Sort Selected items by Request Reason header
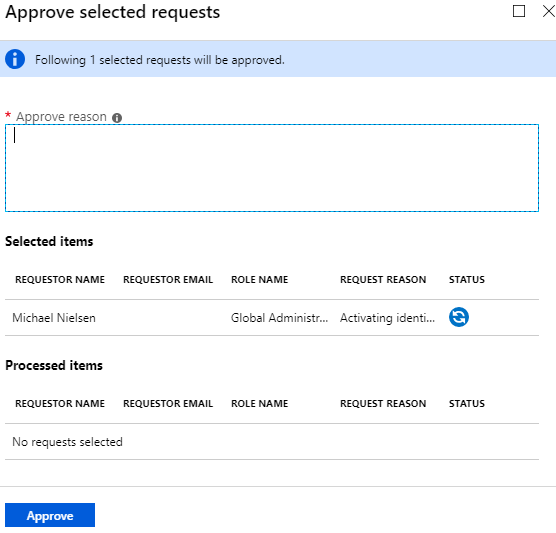This screenshot has height=533, width=556. pos(383,279)
